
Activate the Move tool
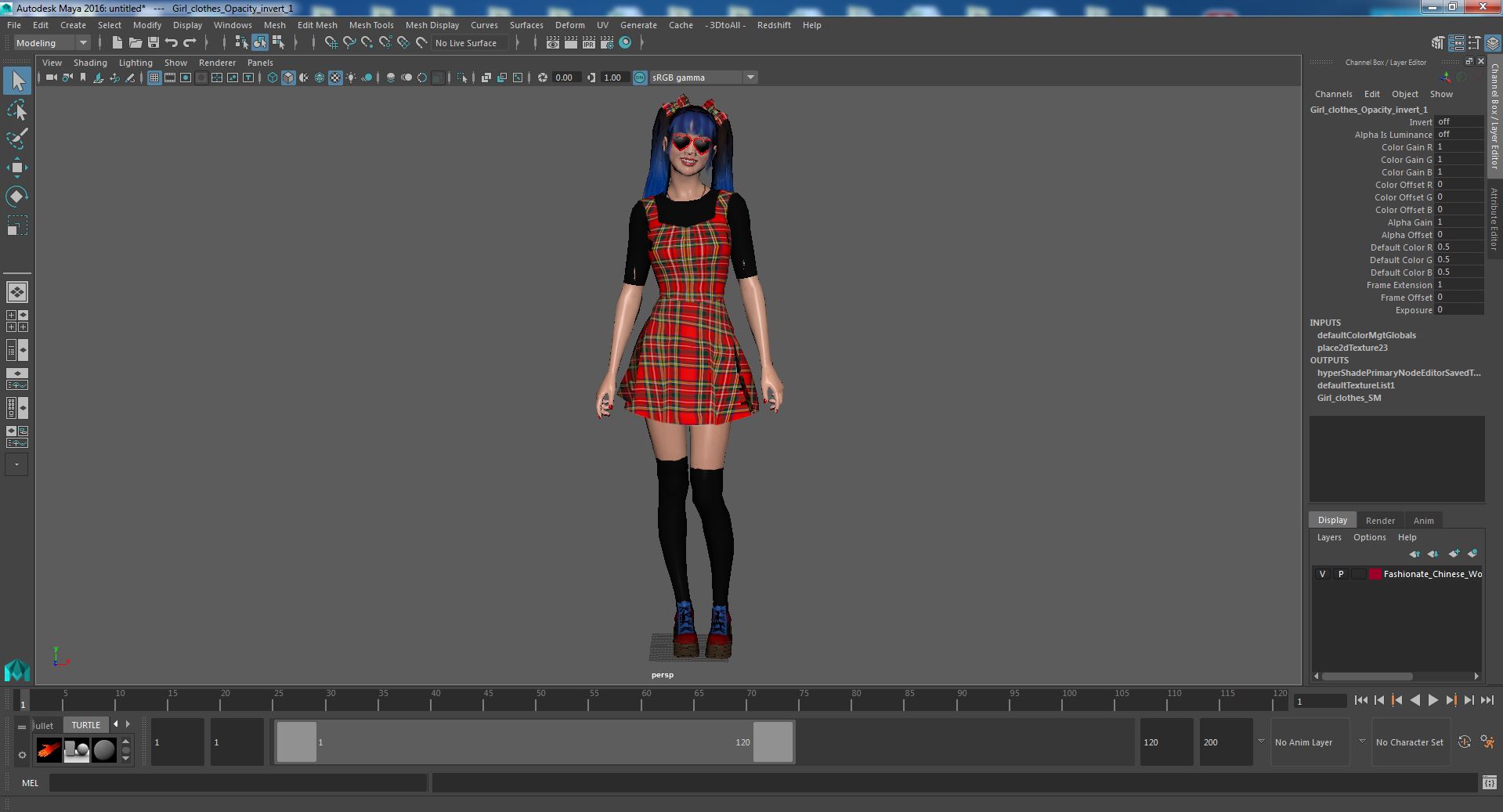point(17,168)
